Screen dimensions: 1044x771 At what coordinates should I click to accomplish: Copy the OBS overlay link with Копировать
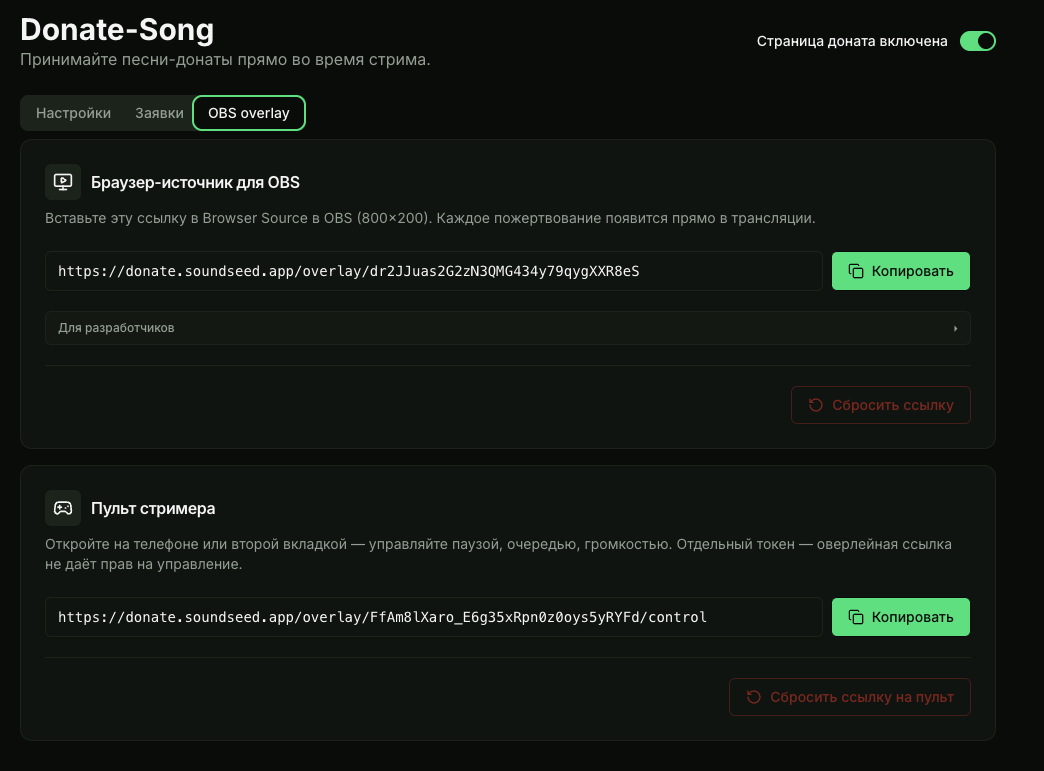900,271
